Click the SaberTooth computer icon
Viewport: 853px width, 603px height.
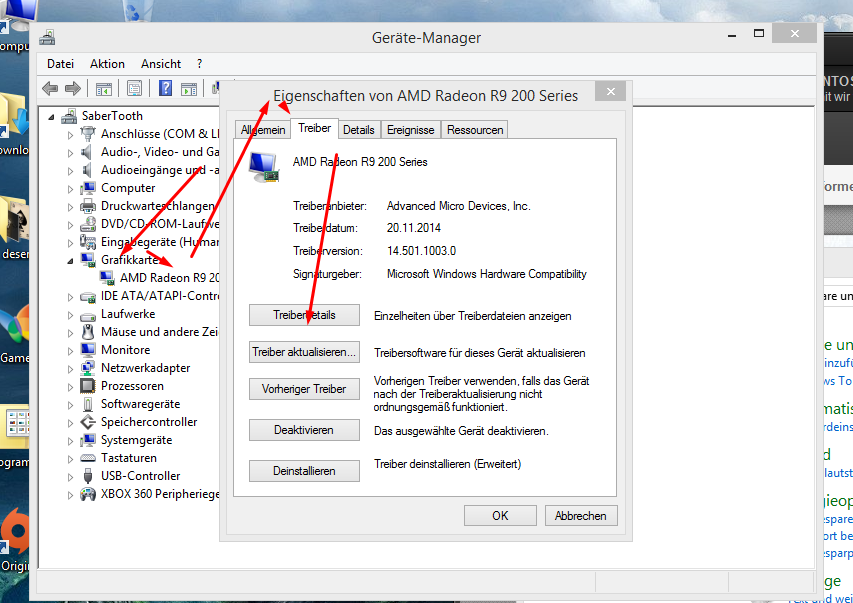pyautogui.click(x=69, y=116)
